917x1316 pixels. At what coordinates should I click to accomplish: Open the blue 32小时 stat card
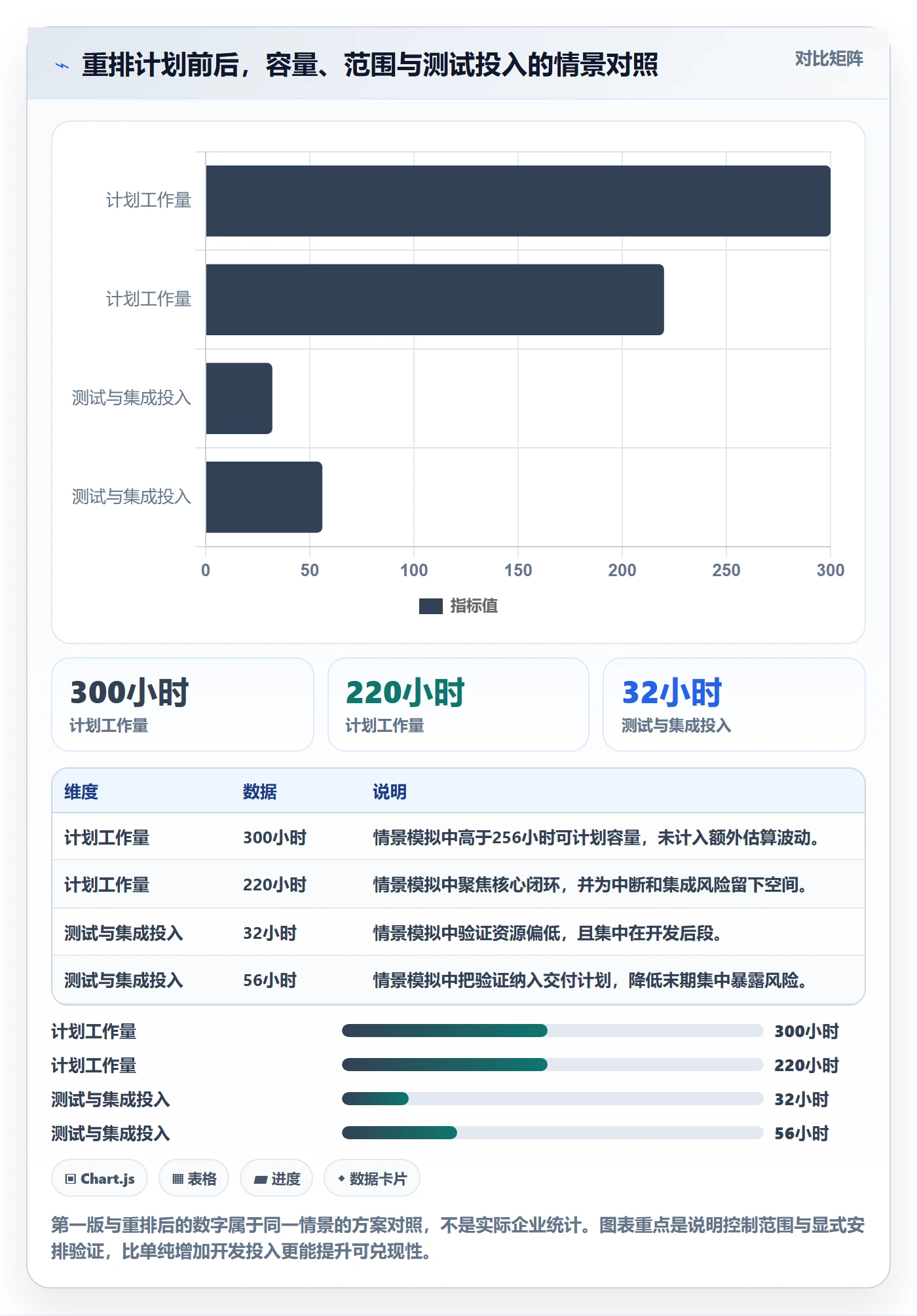(x=734, y=704)
